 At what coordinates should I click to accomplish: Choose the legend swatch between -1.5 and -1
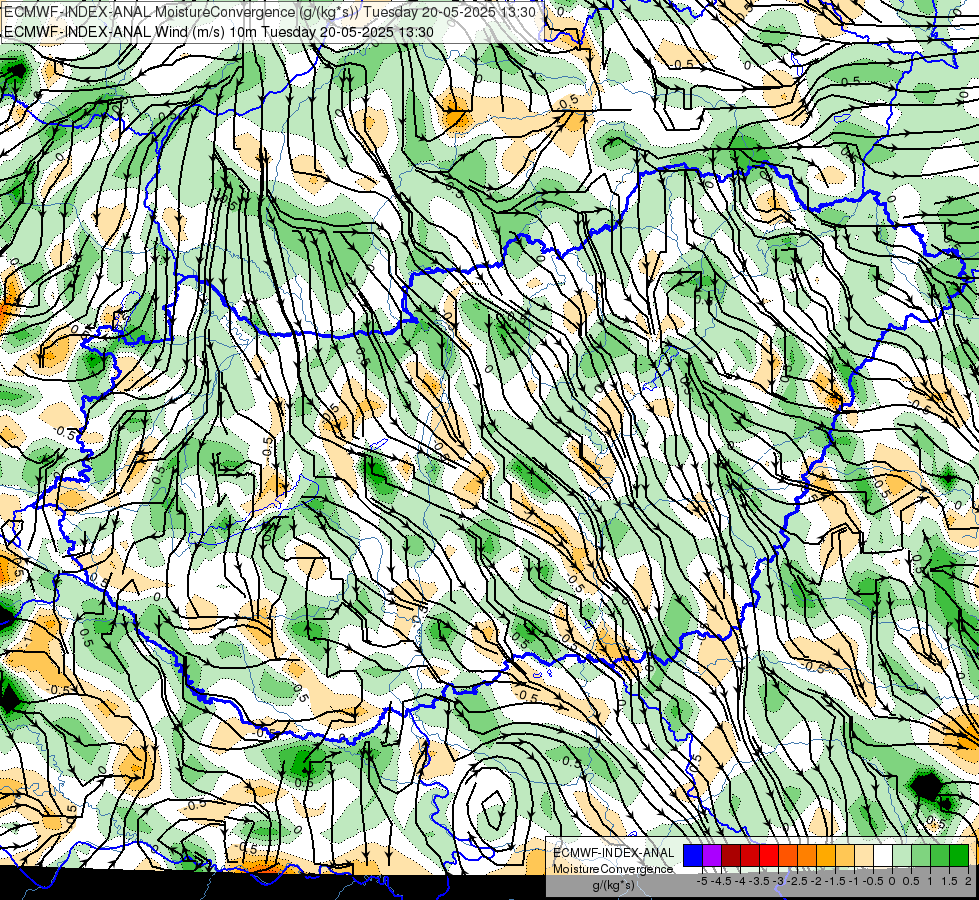click(845, 856)
